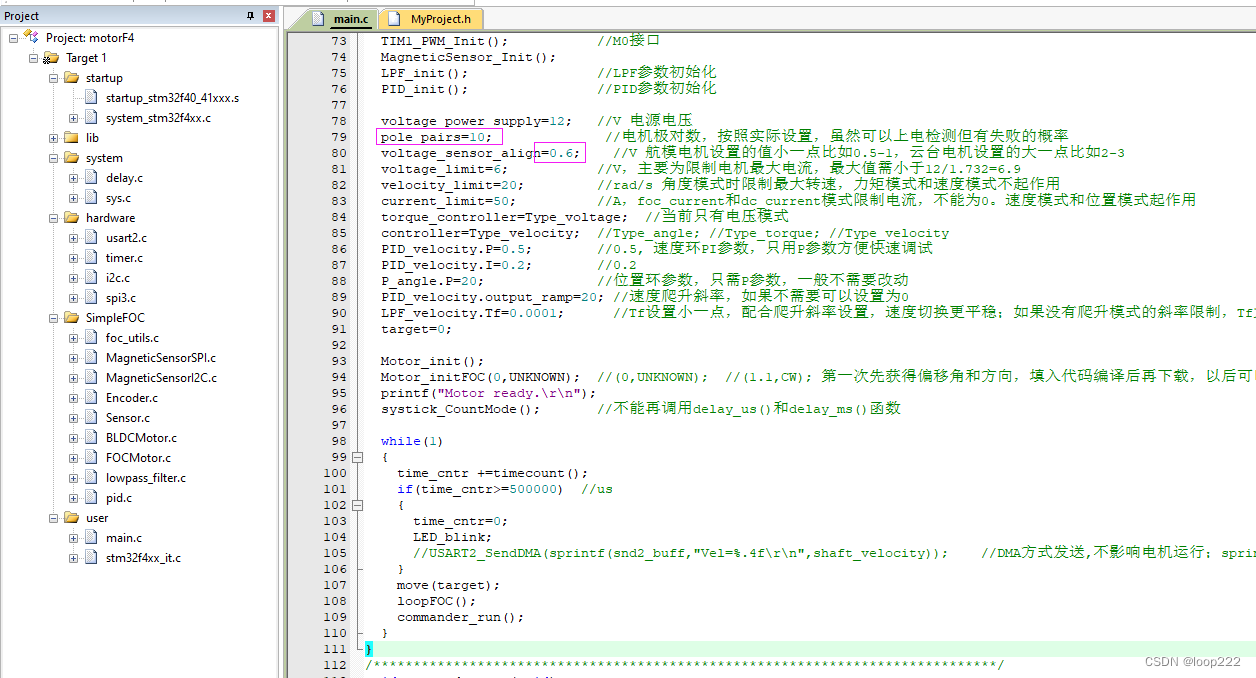Fold the while loop block at line 99

(x=358, y=457)
